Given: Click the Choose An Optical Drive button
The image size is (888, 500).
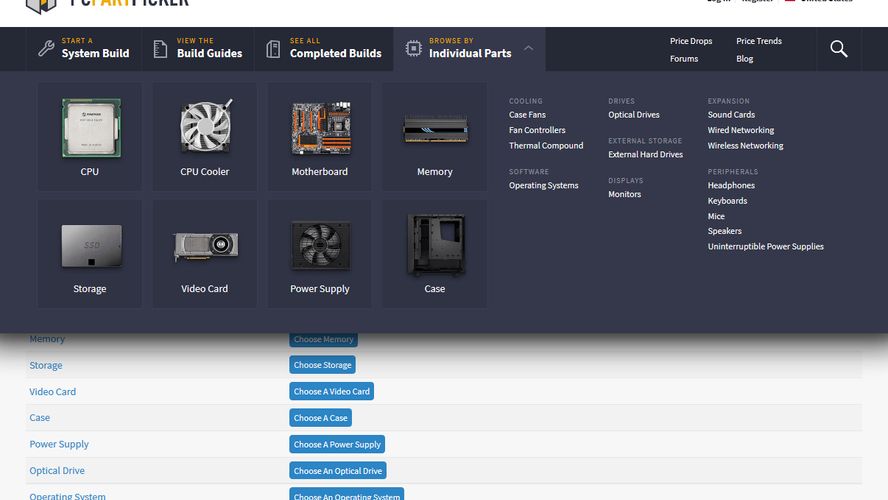Looking at the screenshot, I should [338, 471].
